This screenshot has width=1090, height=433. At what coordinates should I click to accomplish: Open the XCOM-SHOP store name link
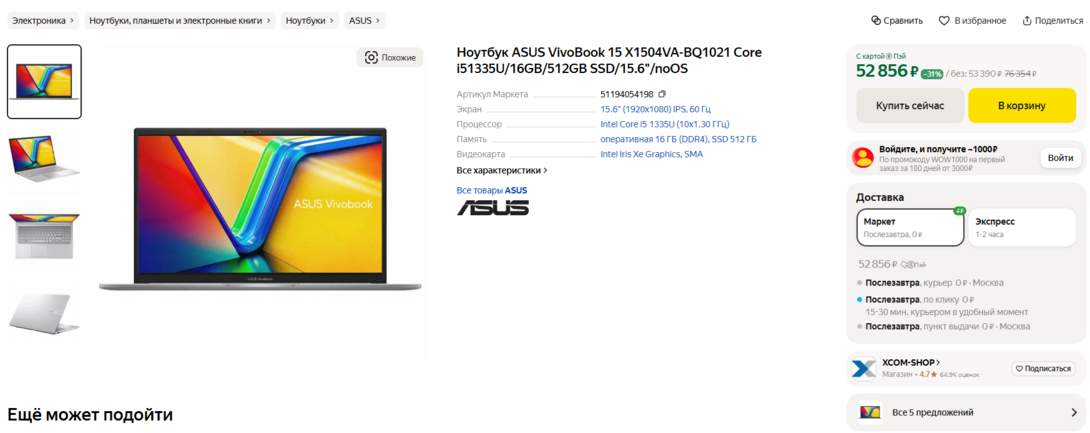(911, 362)
